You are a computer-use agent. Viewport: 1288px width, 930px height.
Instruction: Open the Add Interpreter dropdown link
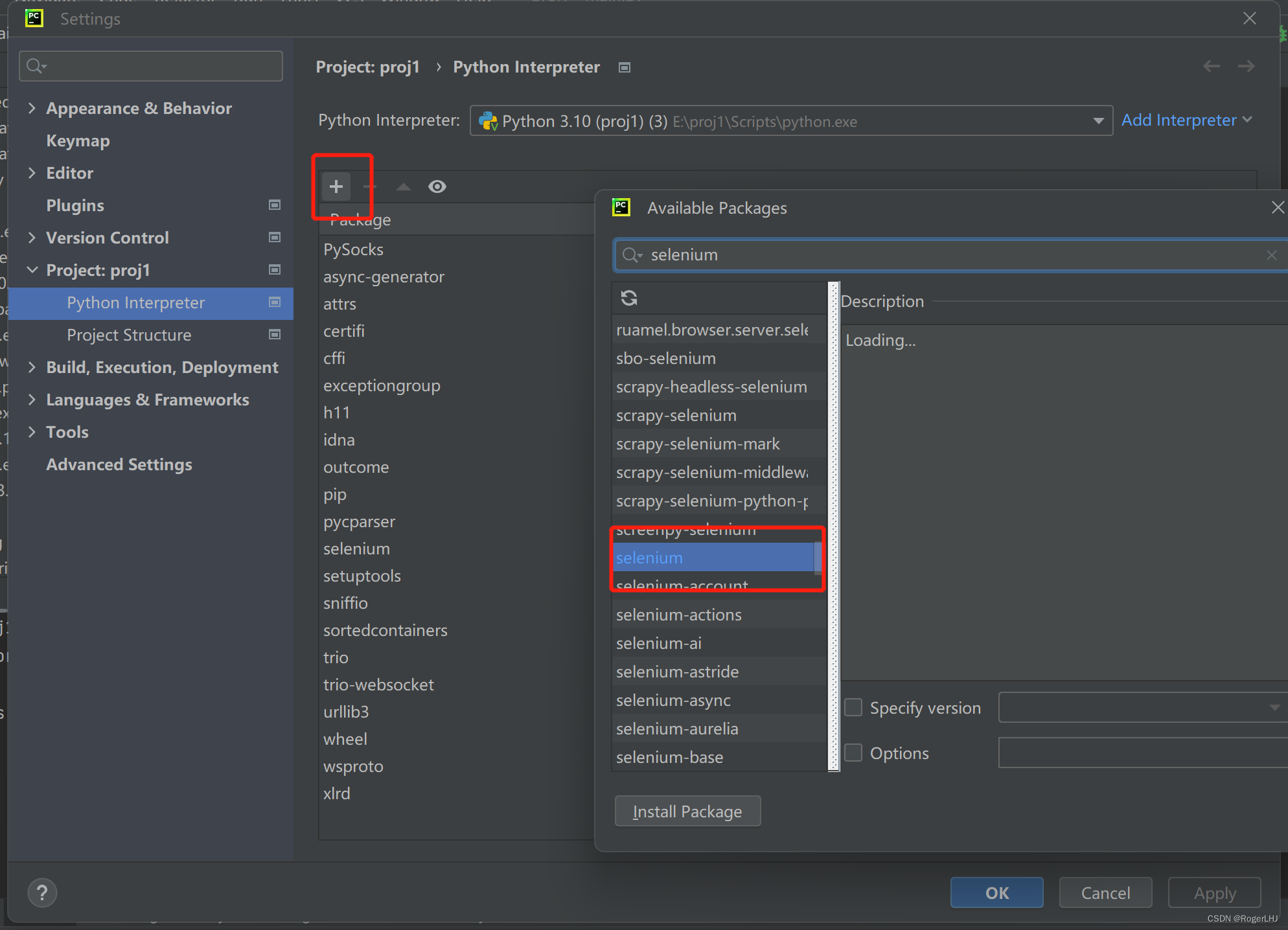click(x=1186, y=120)
